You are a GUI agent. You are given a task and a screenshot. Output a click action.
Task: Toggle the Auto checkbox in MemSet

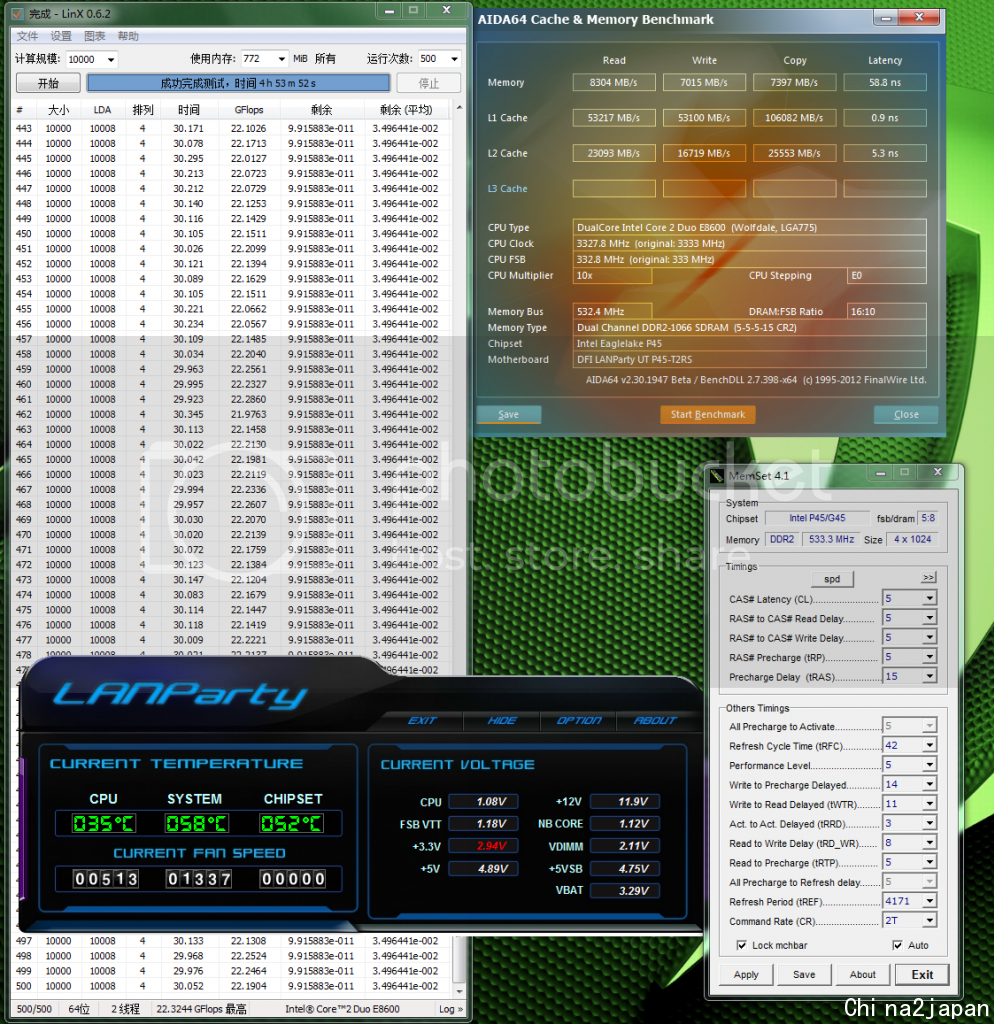point(897,945)
